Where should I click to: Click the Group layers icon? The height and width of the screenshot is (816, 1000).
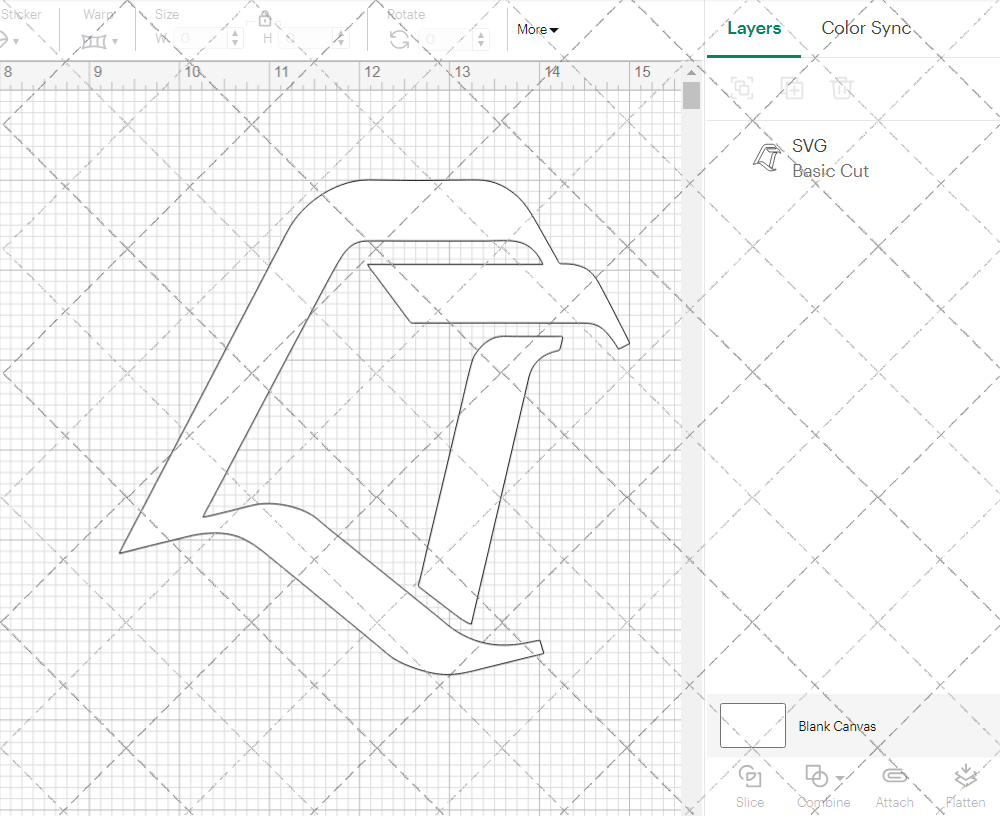pyautogui.click(x=742, y=88)
